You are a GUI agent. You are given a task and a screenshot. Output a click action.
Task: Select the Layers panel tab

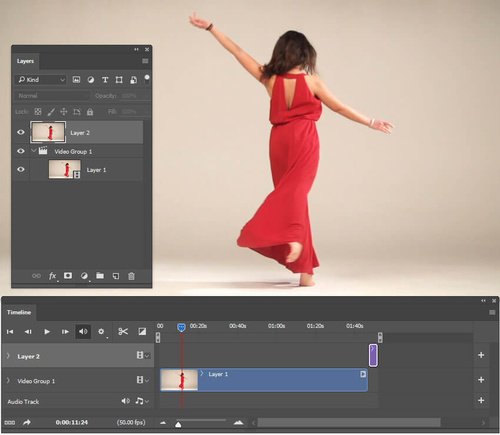25,61
